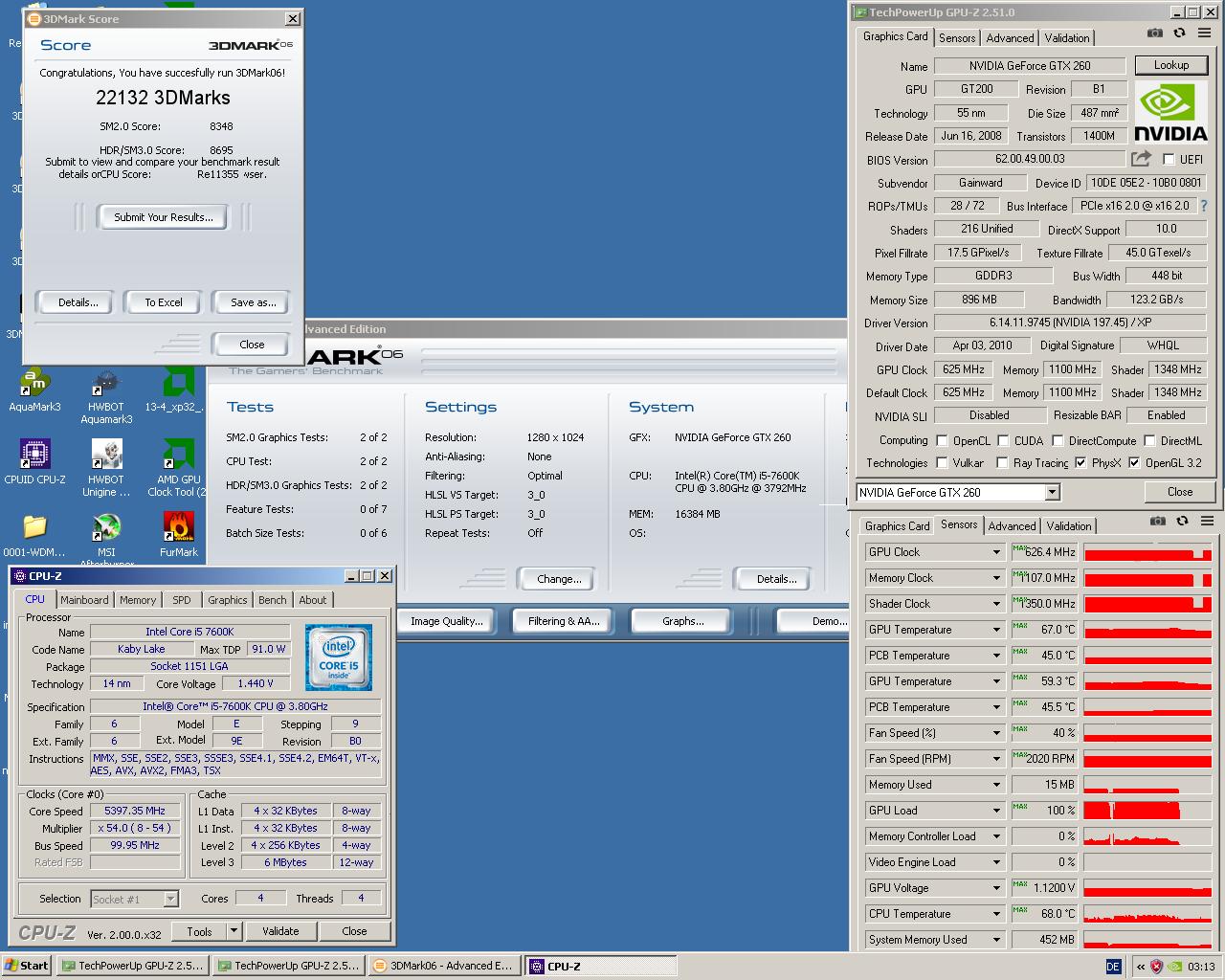
Task: Open the GPU Load sensor dropdown
Action: point(996,811)
